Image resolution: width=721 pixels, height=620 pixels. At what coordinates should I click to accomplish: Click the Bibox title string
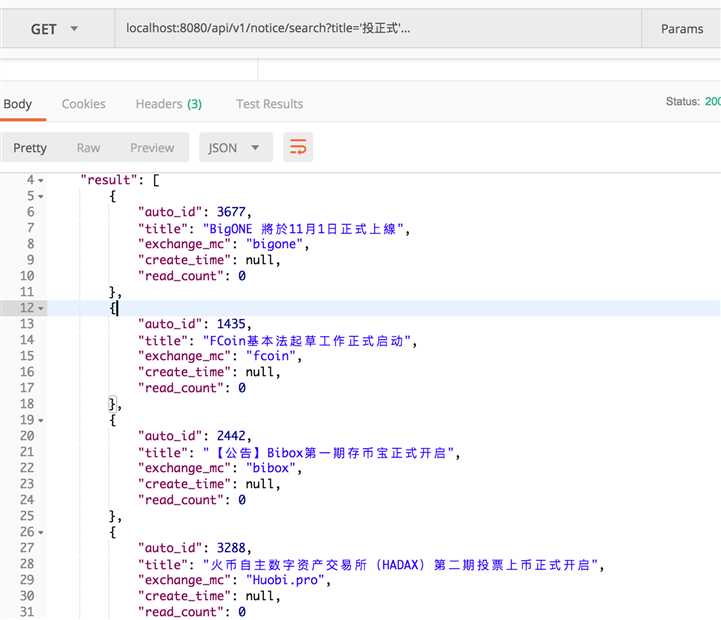[328, 453]
